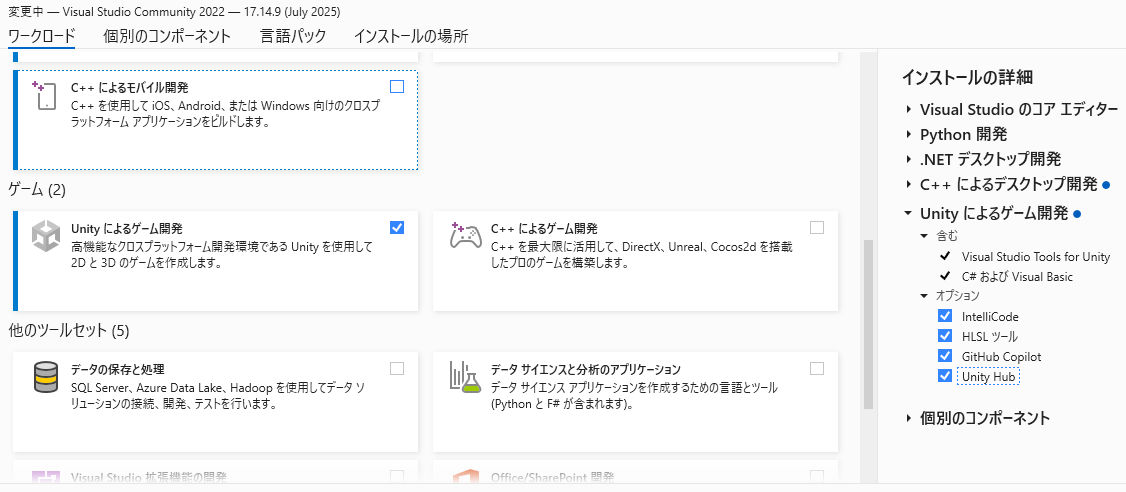Viewport: 1126px width, 492px height.
Task: Open the 言語パック tab
Action: [293, 36]
